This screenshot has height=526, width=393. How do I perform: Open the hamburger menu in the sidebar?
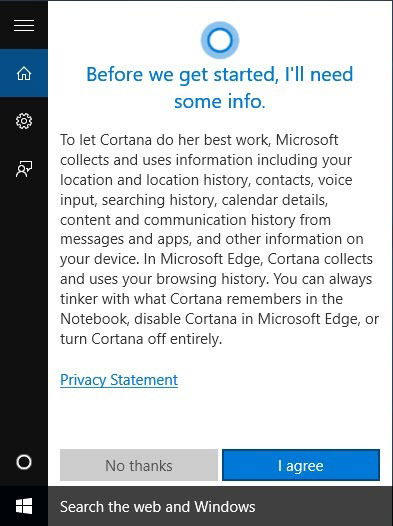[24, 25]
